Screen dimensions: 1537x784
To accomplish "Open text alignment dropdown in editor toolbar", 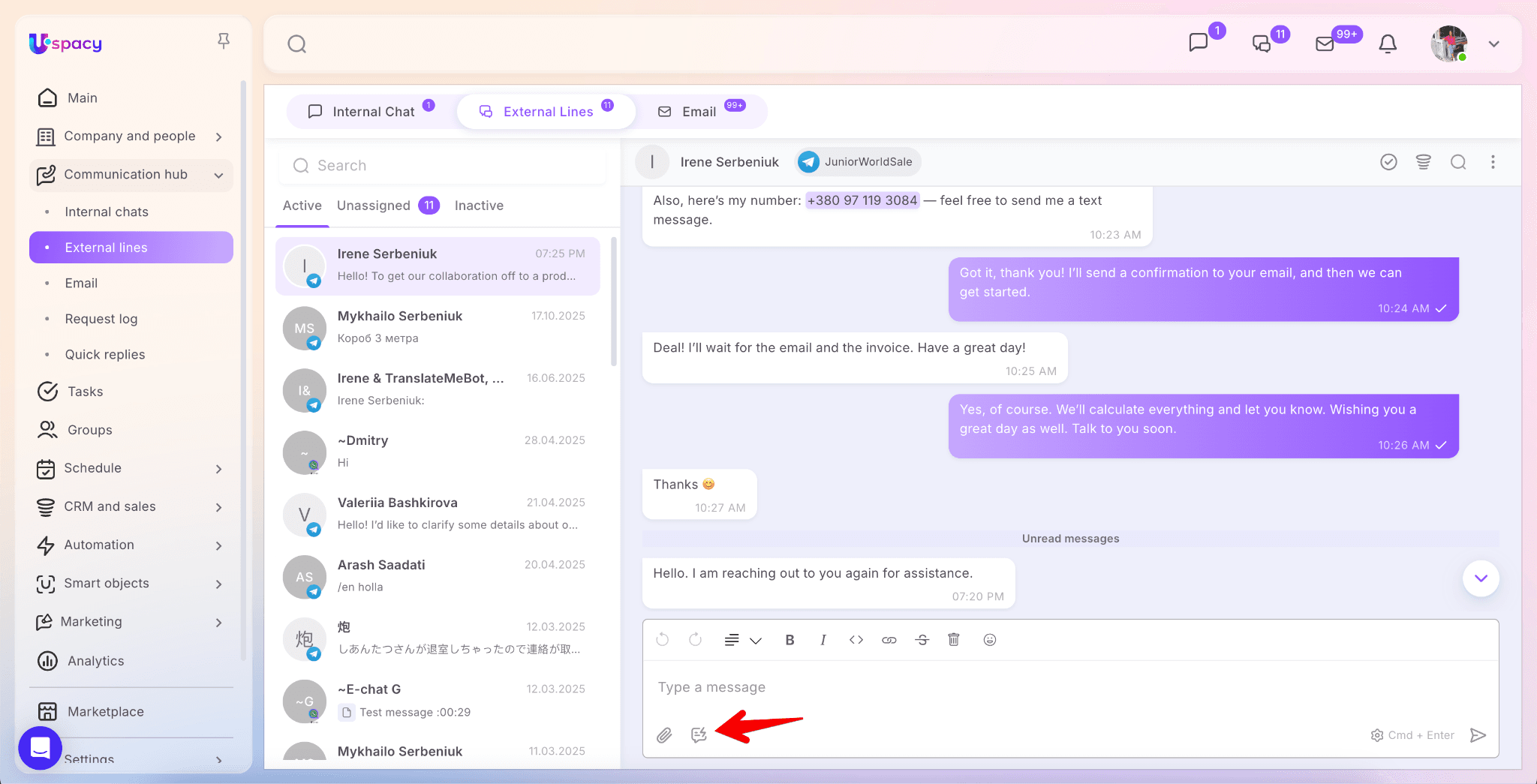I will coord(742,640).
